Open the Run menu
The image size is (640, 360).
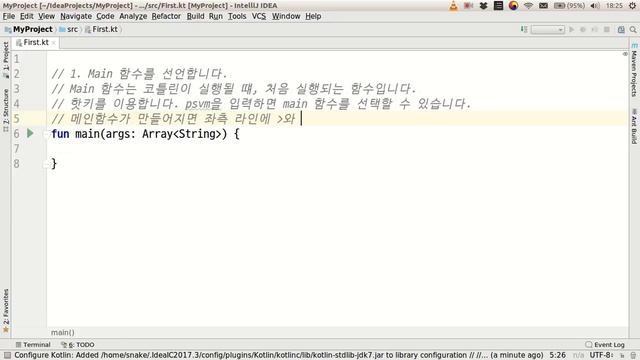(216, 16)
